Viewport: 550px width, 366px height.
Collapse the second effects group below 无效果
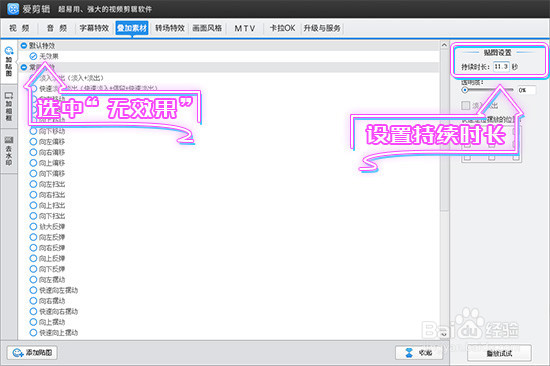point(24,67)
